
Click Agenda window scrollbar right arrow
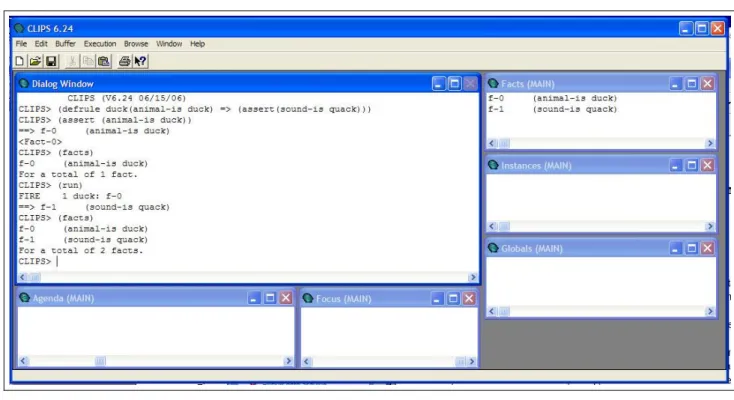point(288,361)
